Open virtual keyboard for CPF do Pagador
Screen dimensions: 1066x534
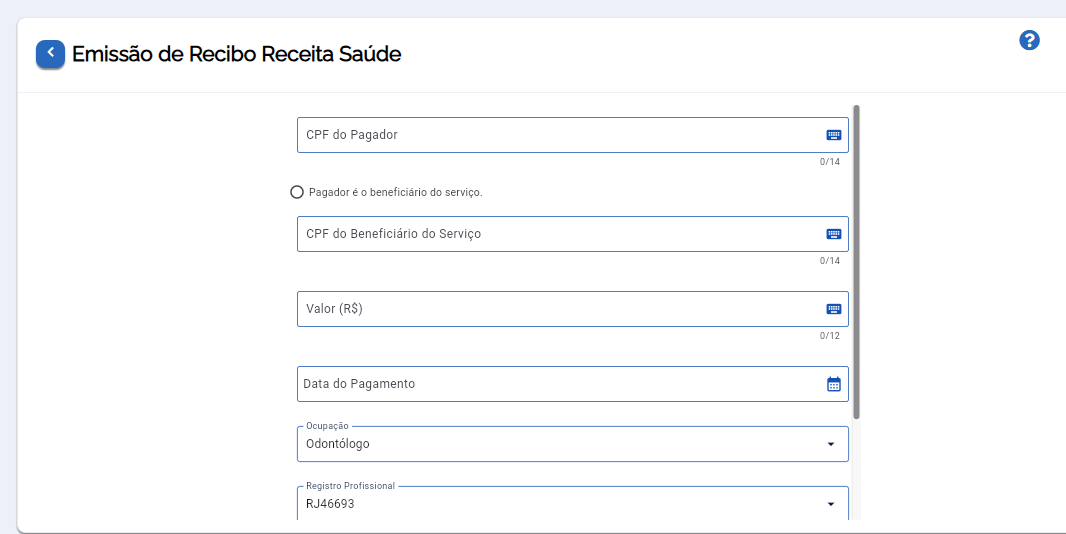click(x=833, y=135)
